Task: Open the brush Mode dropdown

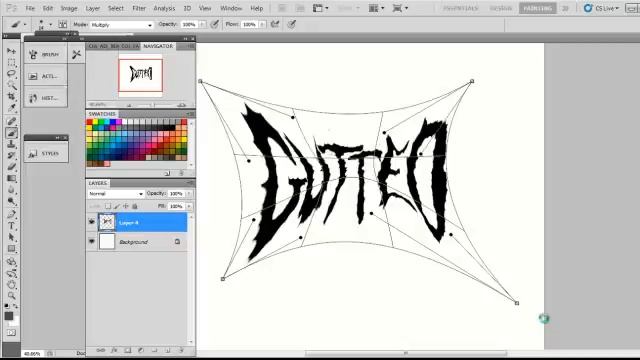Action: tap(121, 25)
